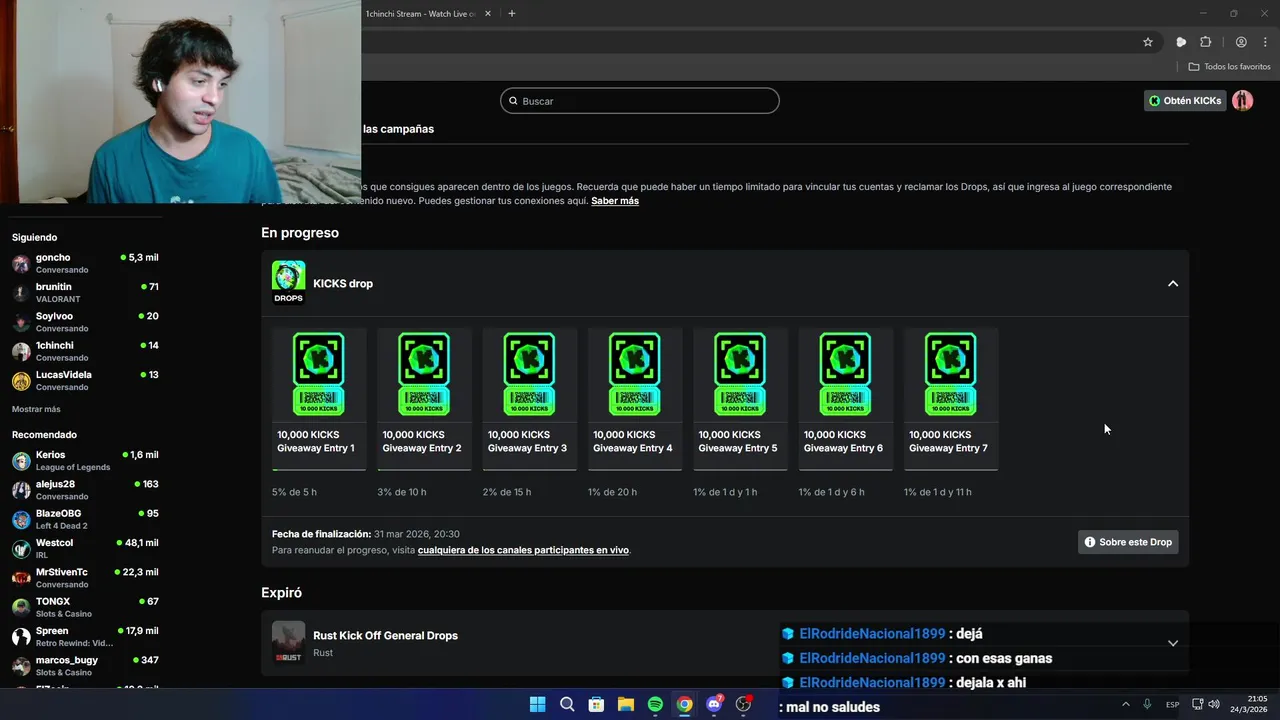Collapse the KICKS drop campaign section
Screen dimensions: 1280x720
click(1173, 284)
